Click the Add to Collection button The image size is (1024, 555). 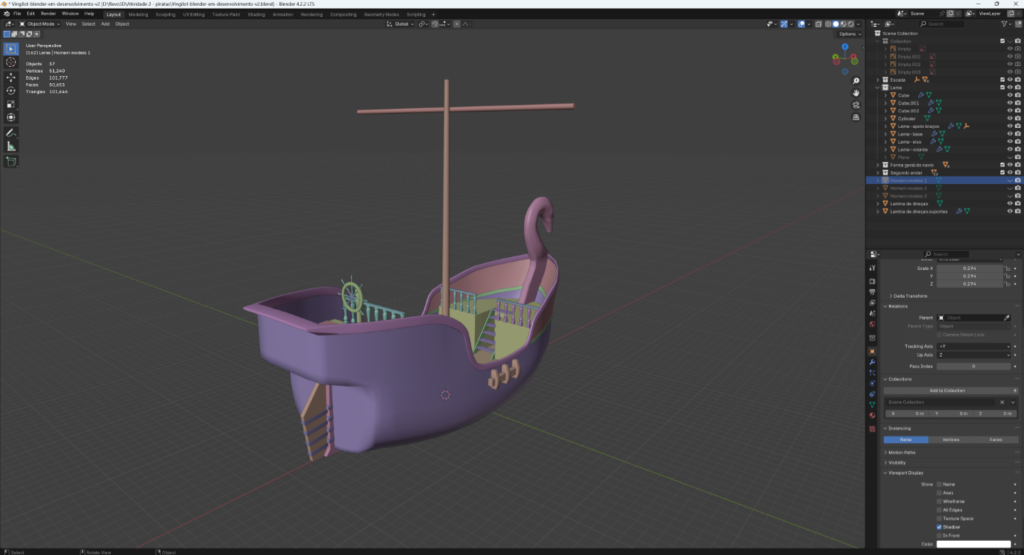click(x=948, y=390)
